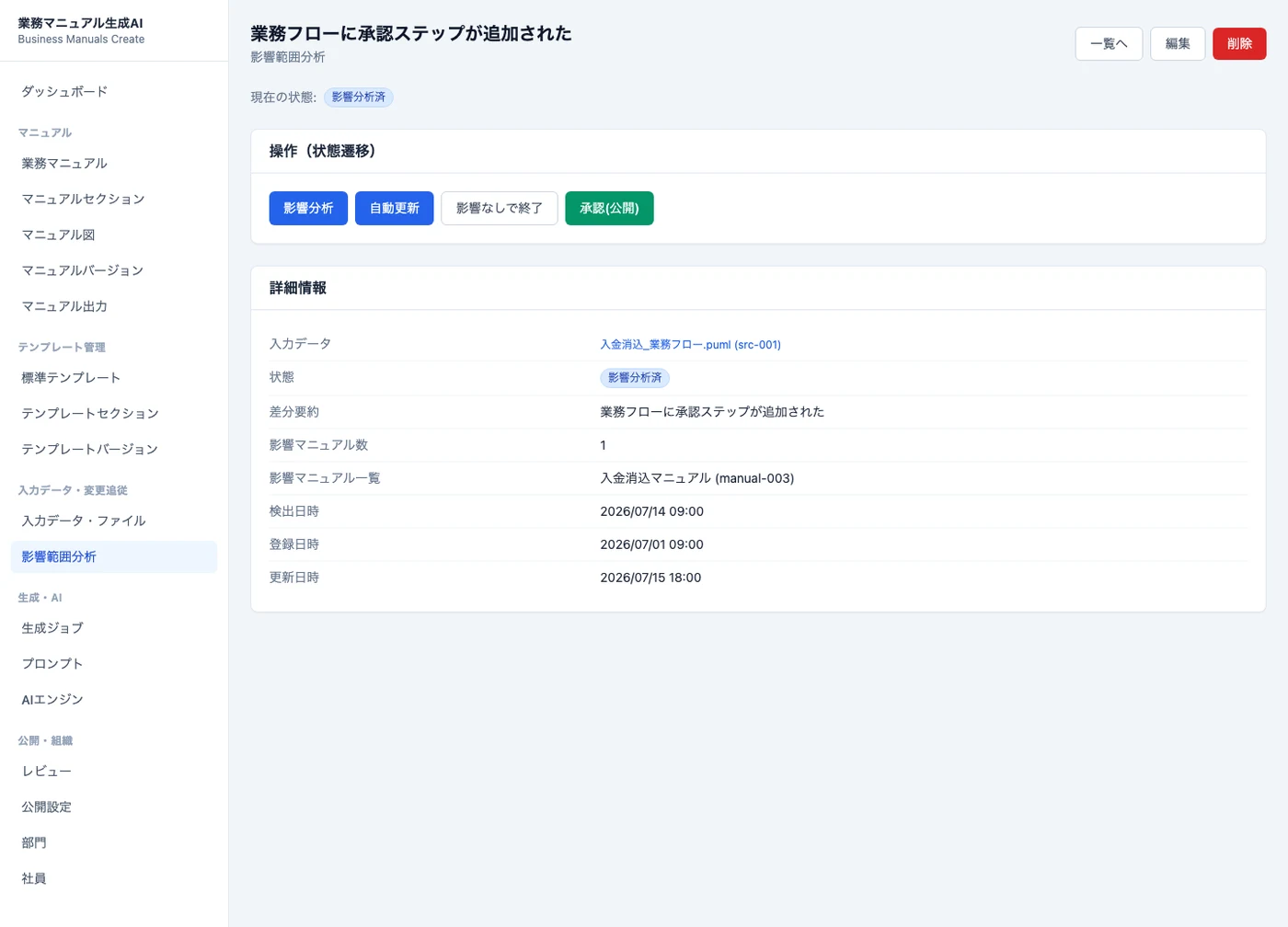Screen dimensions: 1288x927
Task: Open the 入金消込_業務フロー.puml link
Action: [x=690, y=344]
